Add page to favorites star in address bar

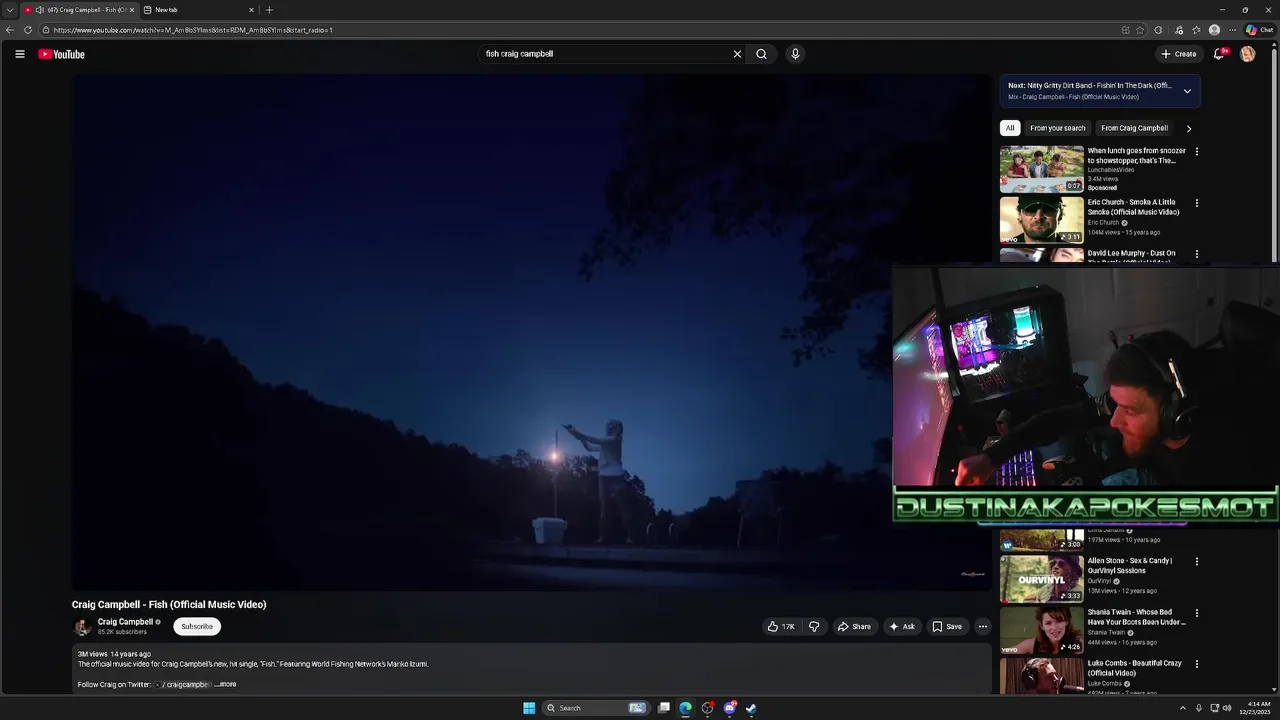tap(1140, 30)
